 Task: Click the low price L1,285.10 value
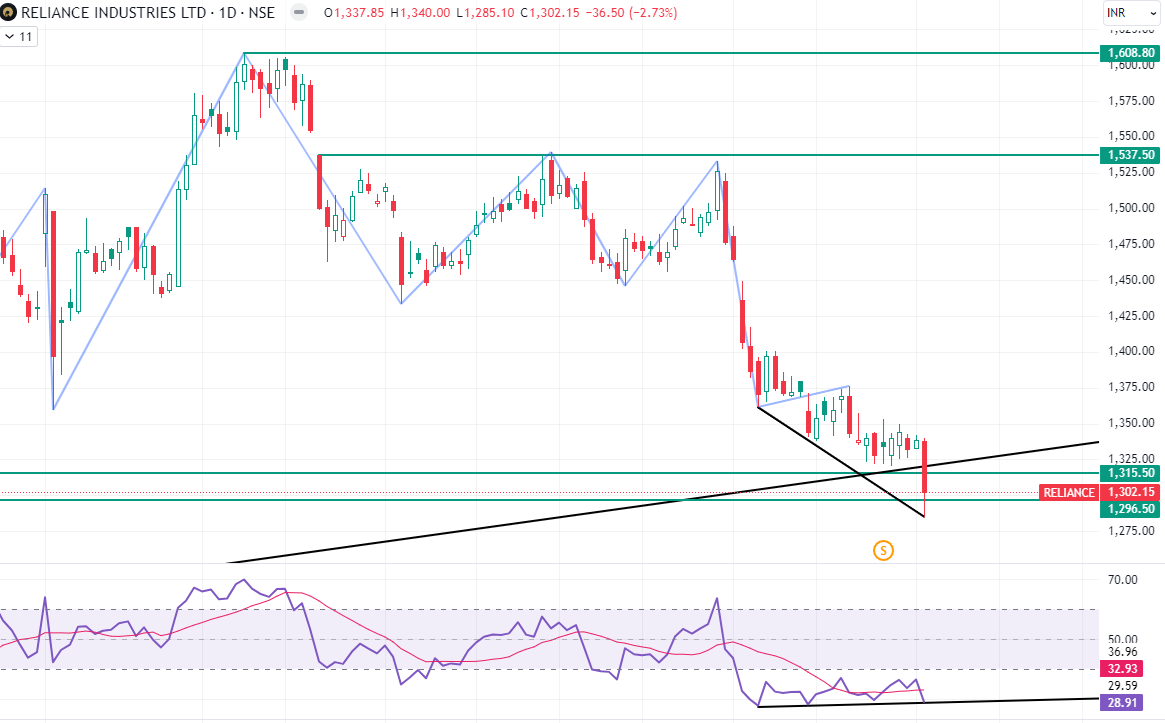click(x=485, y=13)
